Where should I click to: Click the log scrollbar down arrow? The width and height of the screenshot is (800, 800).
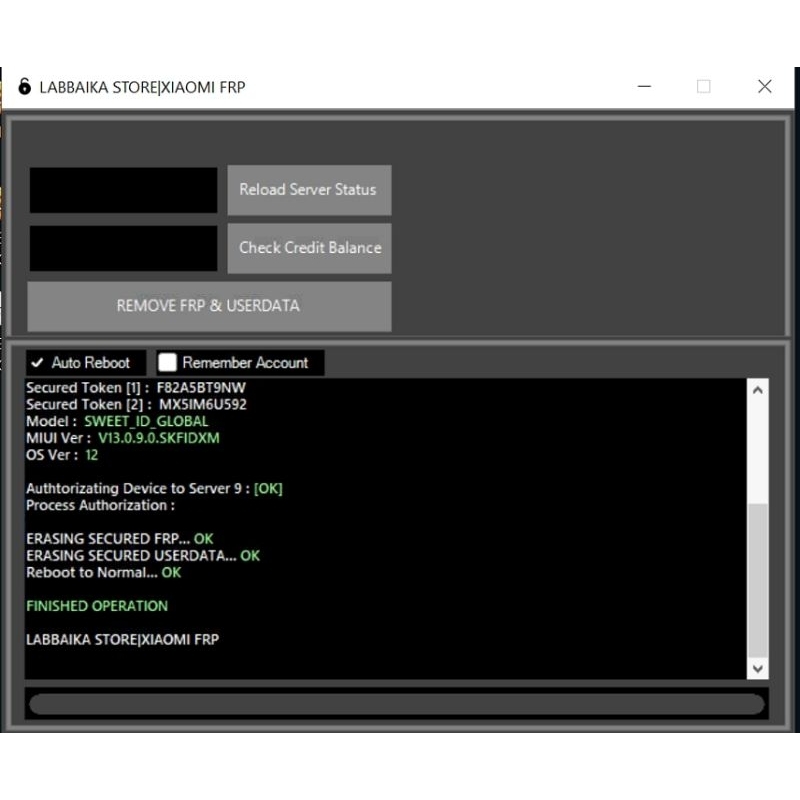click(x=758, y=668)
